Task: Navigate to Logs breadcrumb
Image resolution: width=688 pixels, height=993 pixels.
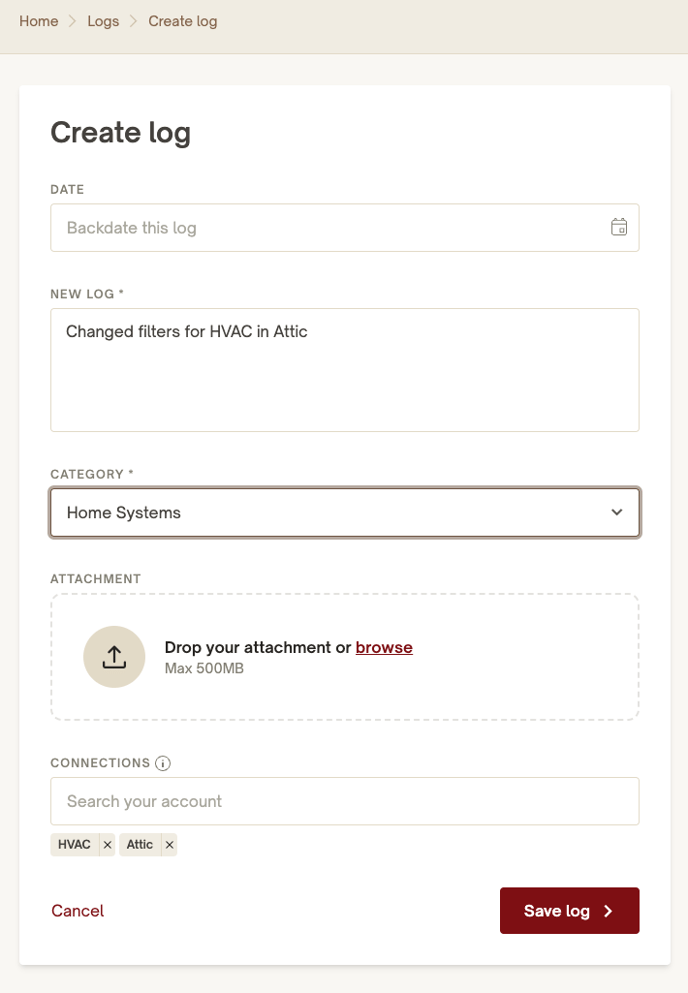Action: coord(103,21)
